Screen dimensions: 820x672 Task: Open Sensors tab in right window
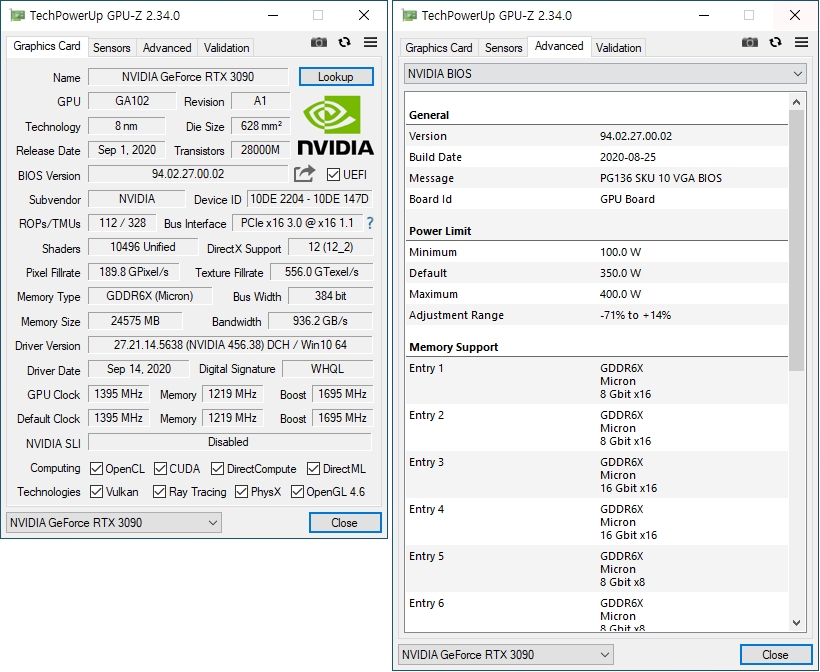point(504,48)
